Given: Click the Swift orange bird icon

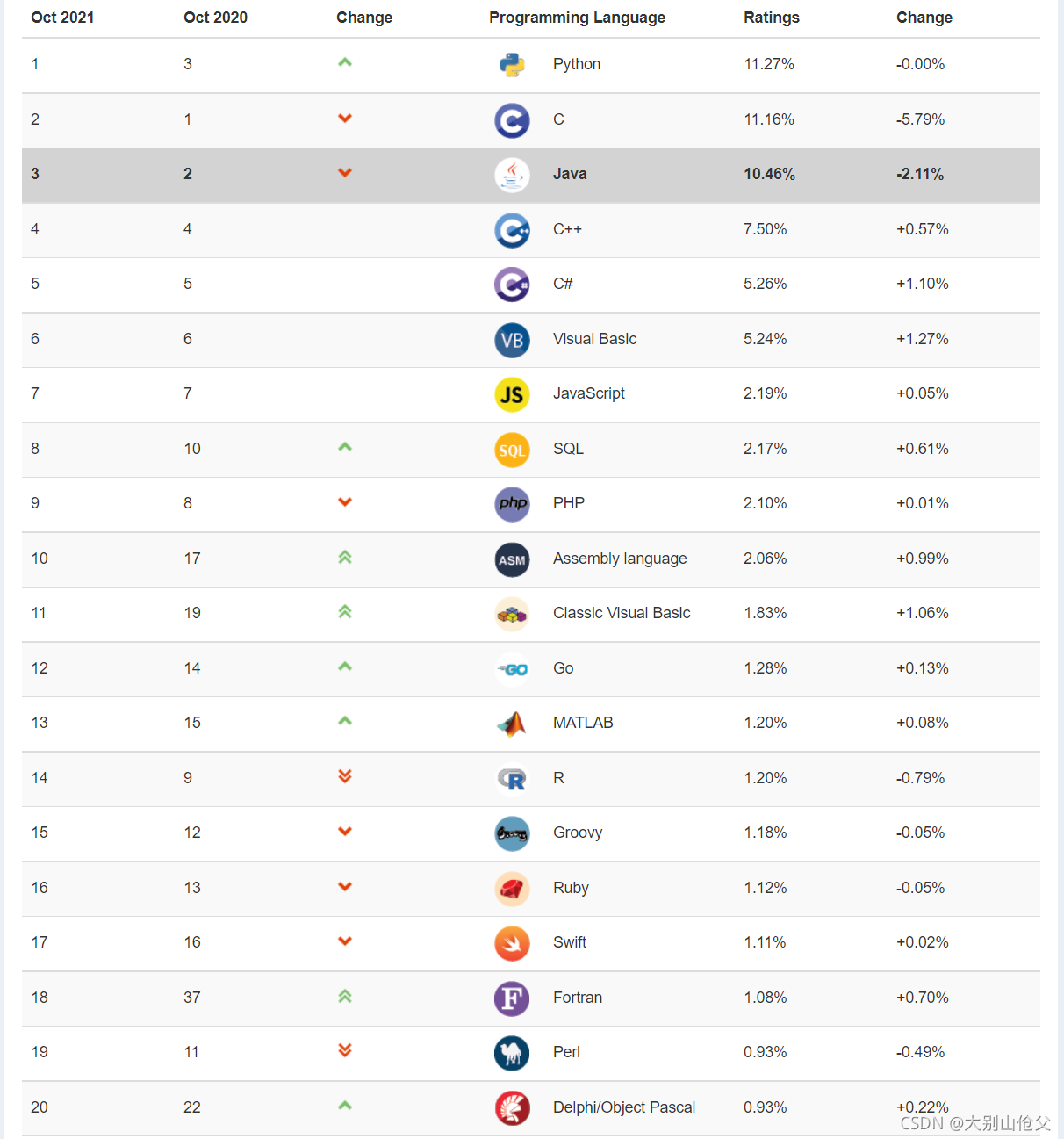Looking at the screenshot, I should (512, 943).
